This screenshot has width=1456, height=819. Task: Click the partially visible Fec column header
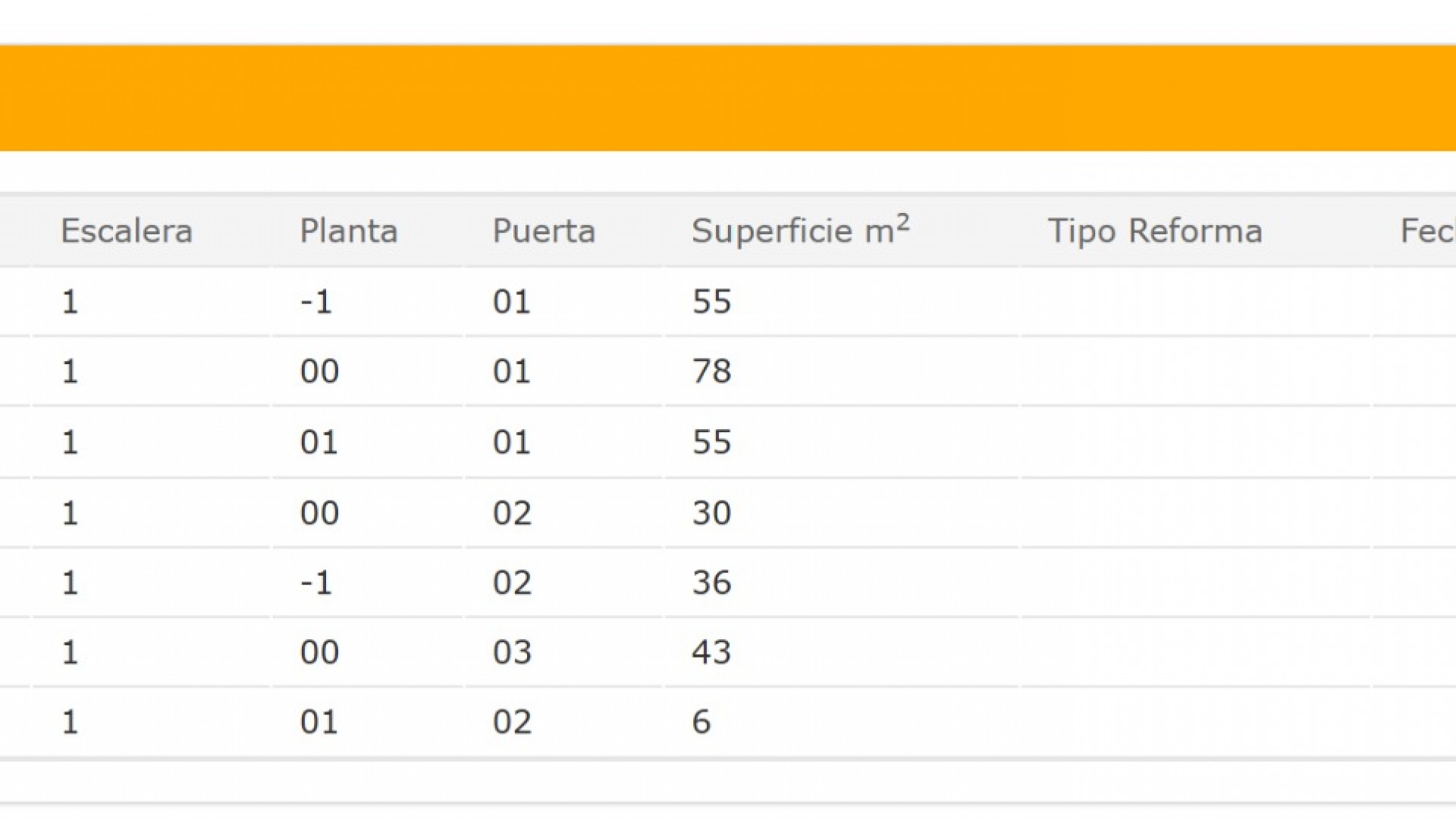click(x=1426, y=231)
